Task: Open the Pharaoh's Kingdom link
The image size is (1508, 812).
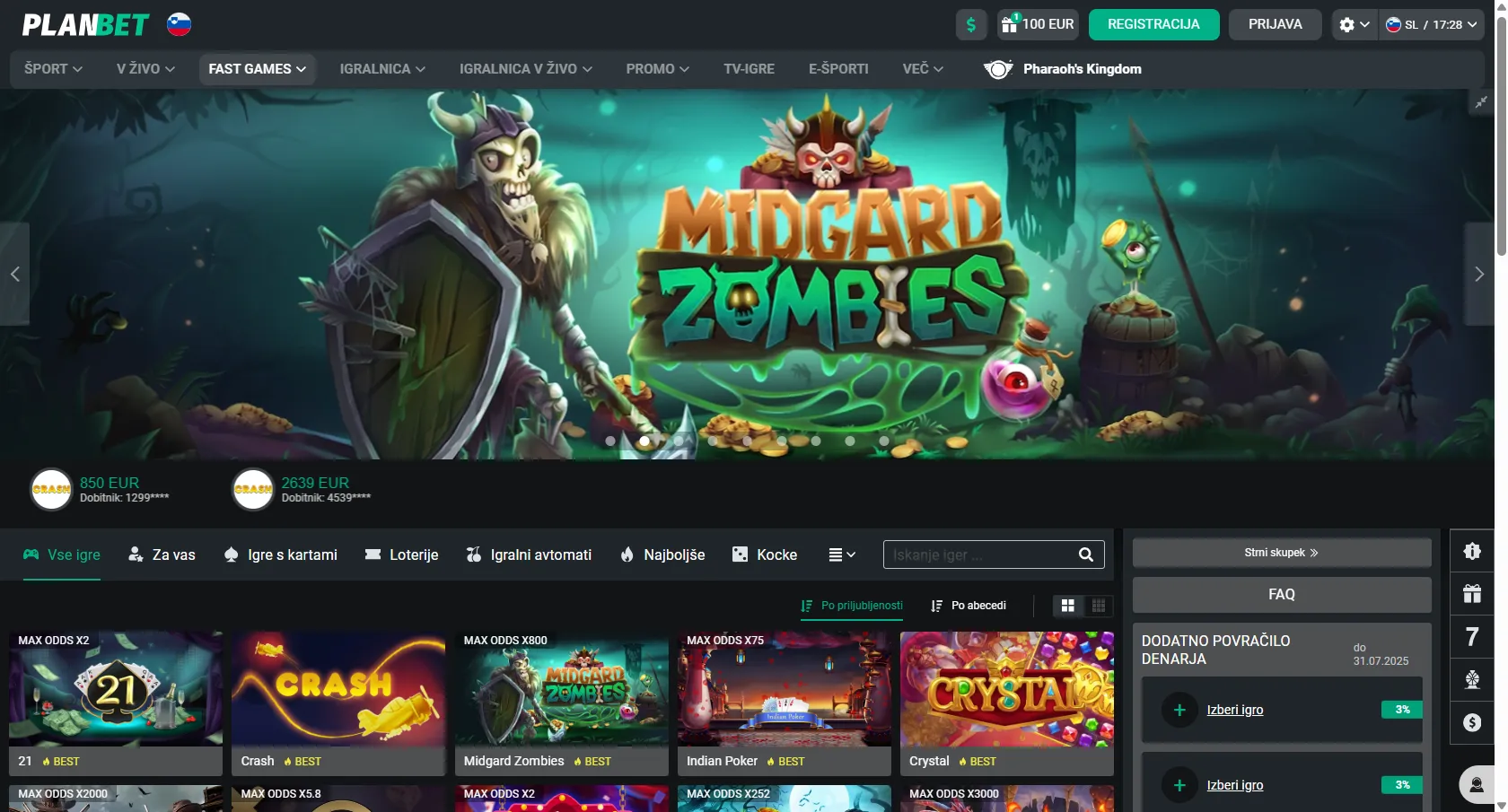Action: [1063, 69]
